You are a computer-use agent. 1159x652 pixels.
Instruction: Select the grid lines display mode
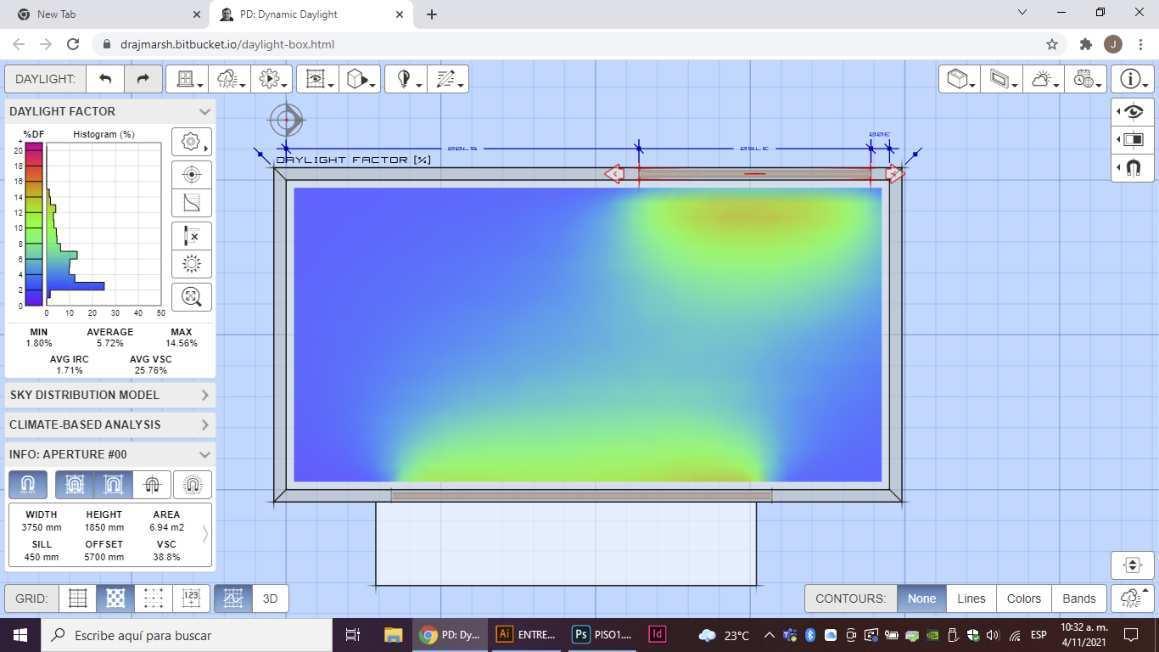tap(78, 599)
